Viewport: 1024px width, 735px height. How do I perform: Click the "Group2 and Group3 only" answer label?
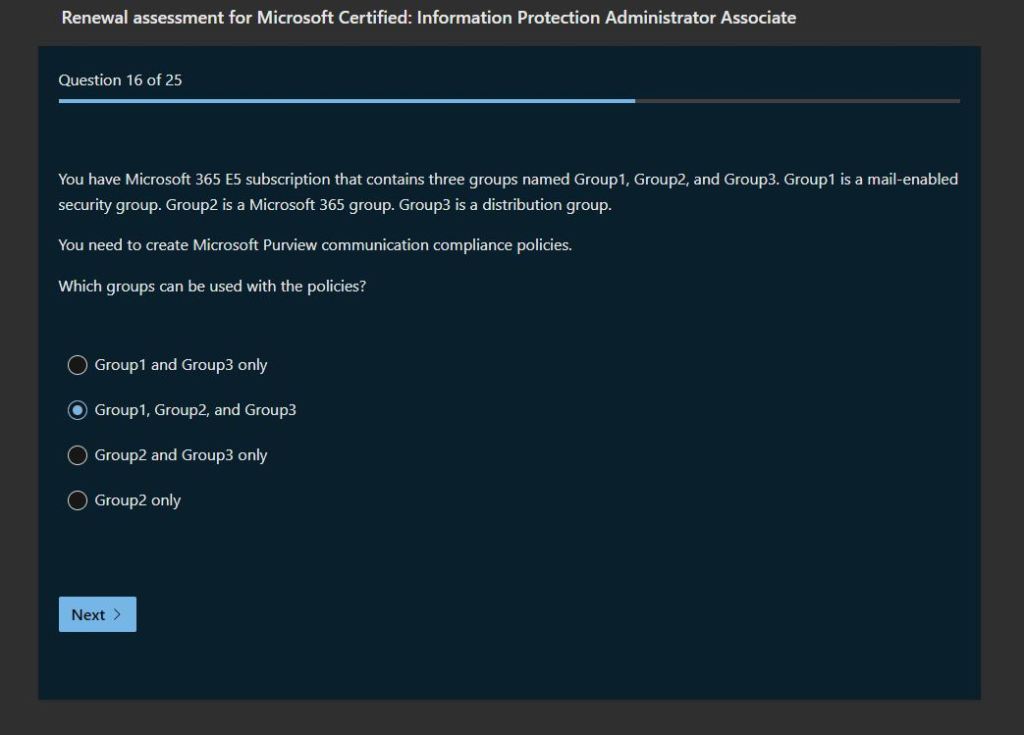click(181, 455)
